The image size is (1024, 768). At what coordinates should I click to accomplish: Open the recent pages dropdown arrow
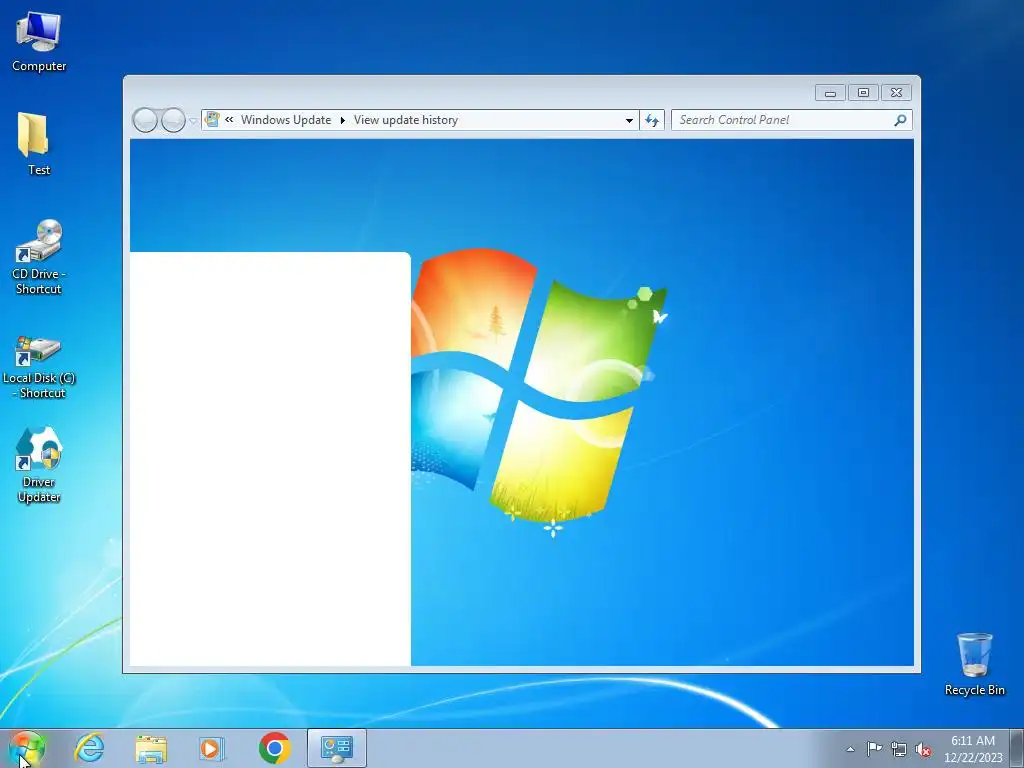pos(193,121)
